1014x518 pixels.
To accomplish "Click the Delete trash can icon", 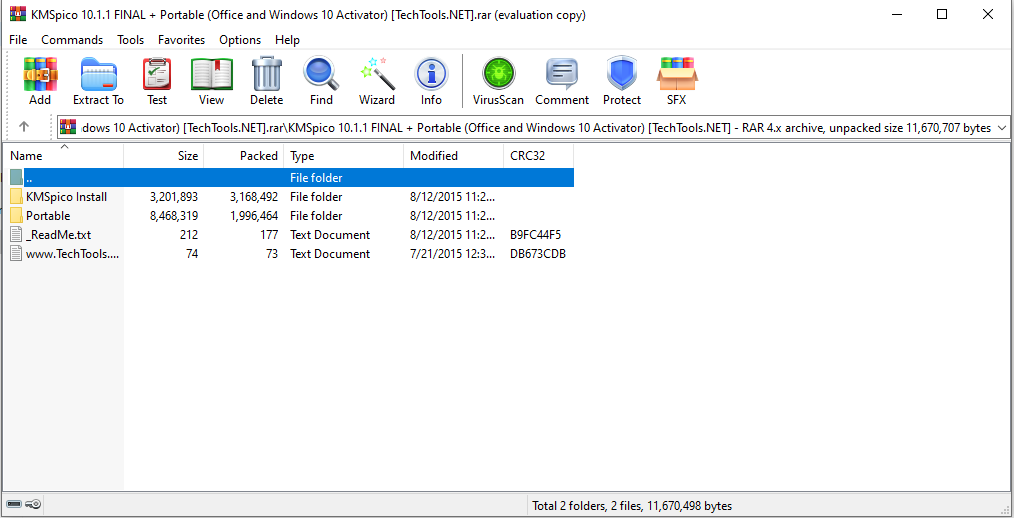I will (266, 74).
